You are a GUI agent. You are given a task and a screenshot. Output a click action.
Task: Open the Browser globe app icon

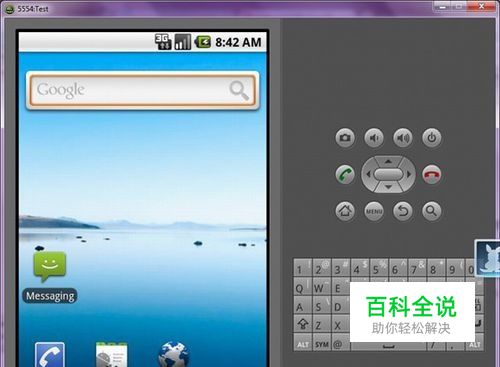(173, 355)
